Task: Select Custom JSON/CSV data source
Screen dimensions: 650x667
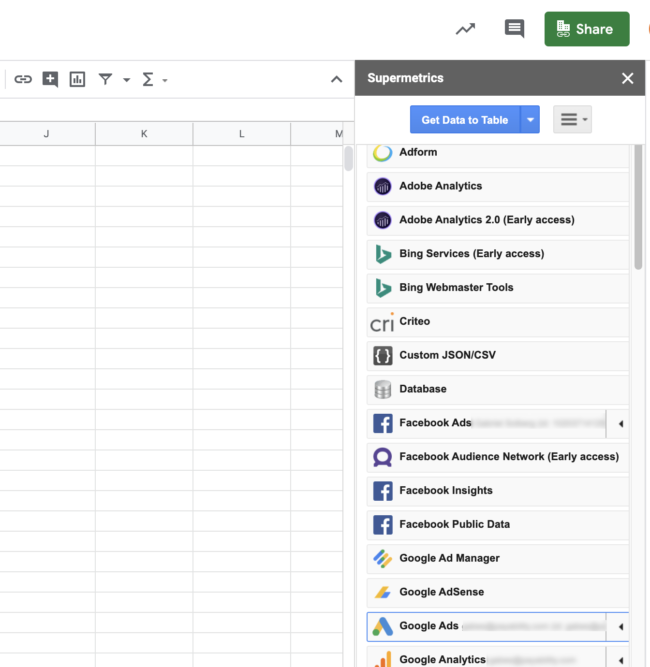Action: coord(498,355)
